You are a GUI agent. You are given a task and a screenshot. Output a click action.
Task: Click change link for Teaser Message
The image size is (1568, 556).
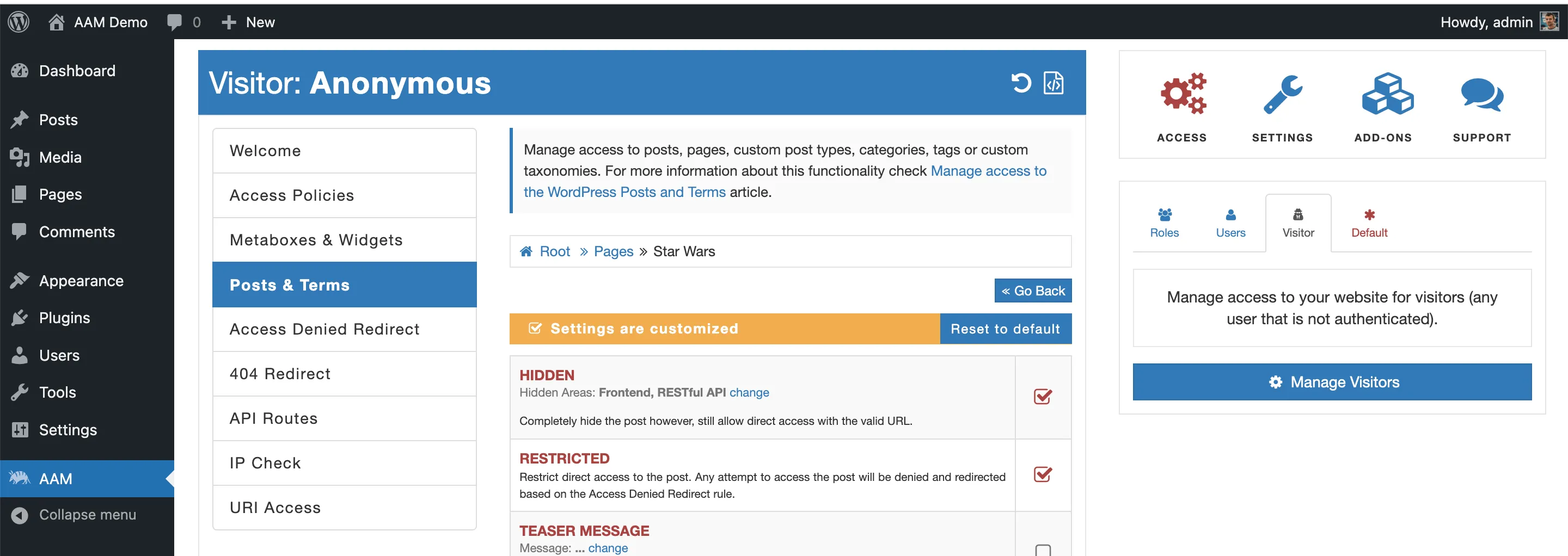coord(608,548)
